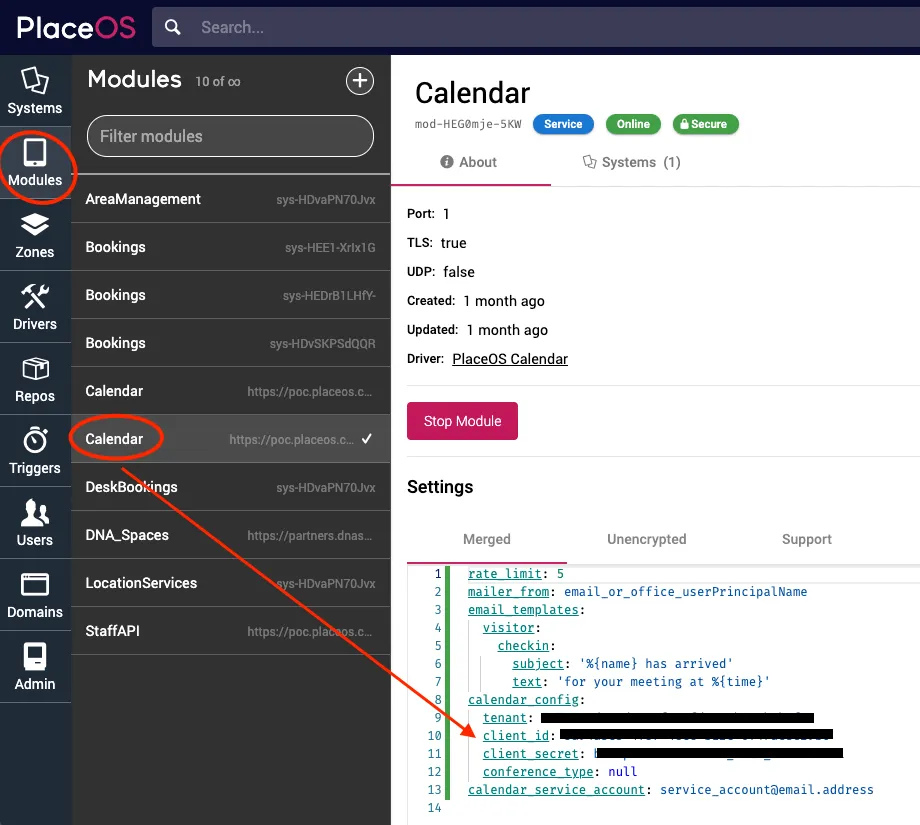This screenshot has height=825, width=920.
Task: Switch to the Systems (1) tab
Action: (x=631, y=162)
